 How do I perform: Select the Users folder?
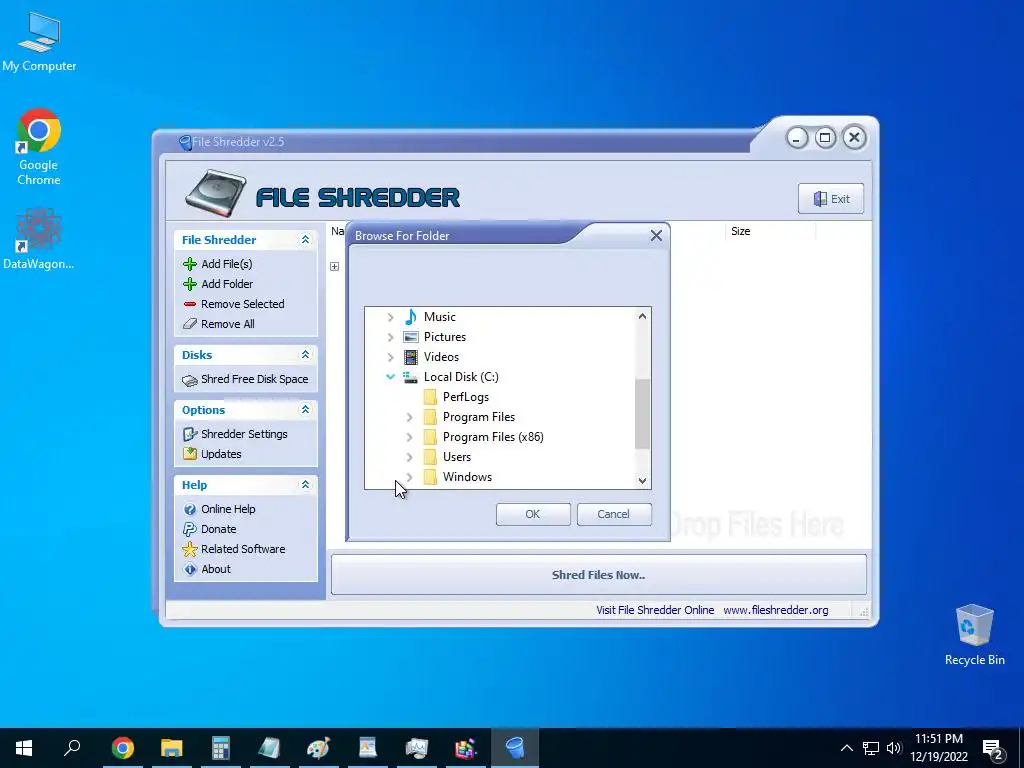click(456, 457)
